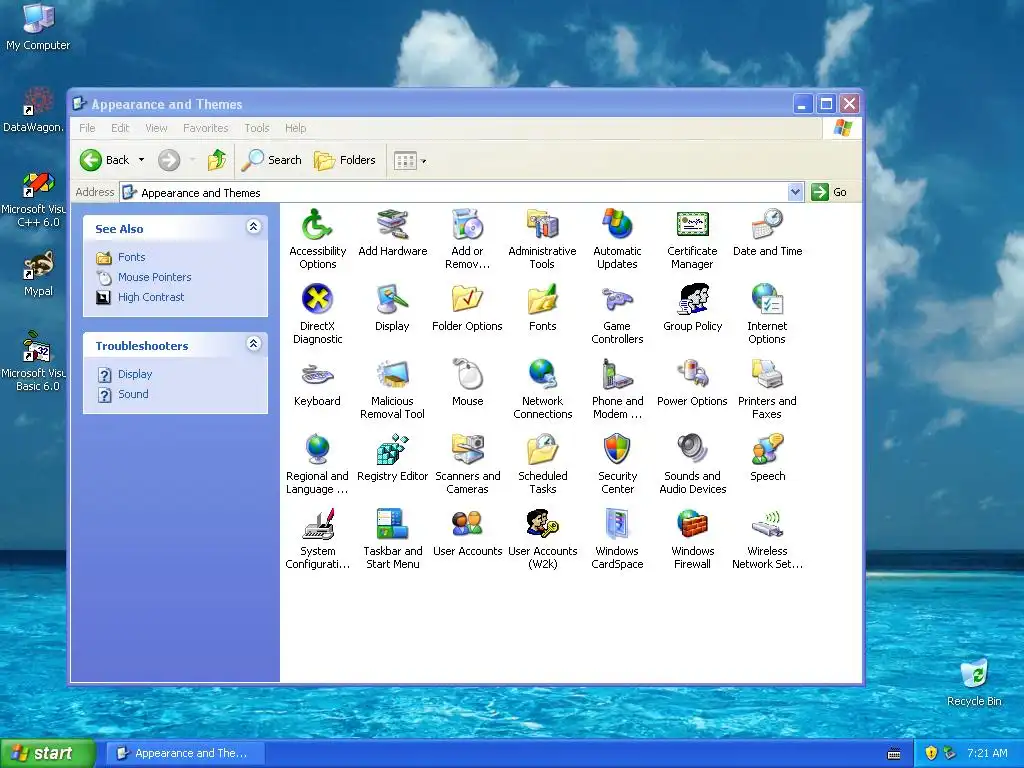Open Taskbar and Start Menu settings

click(392, 539)
